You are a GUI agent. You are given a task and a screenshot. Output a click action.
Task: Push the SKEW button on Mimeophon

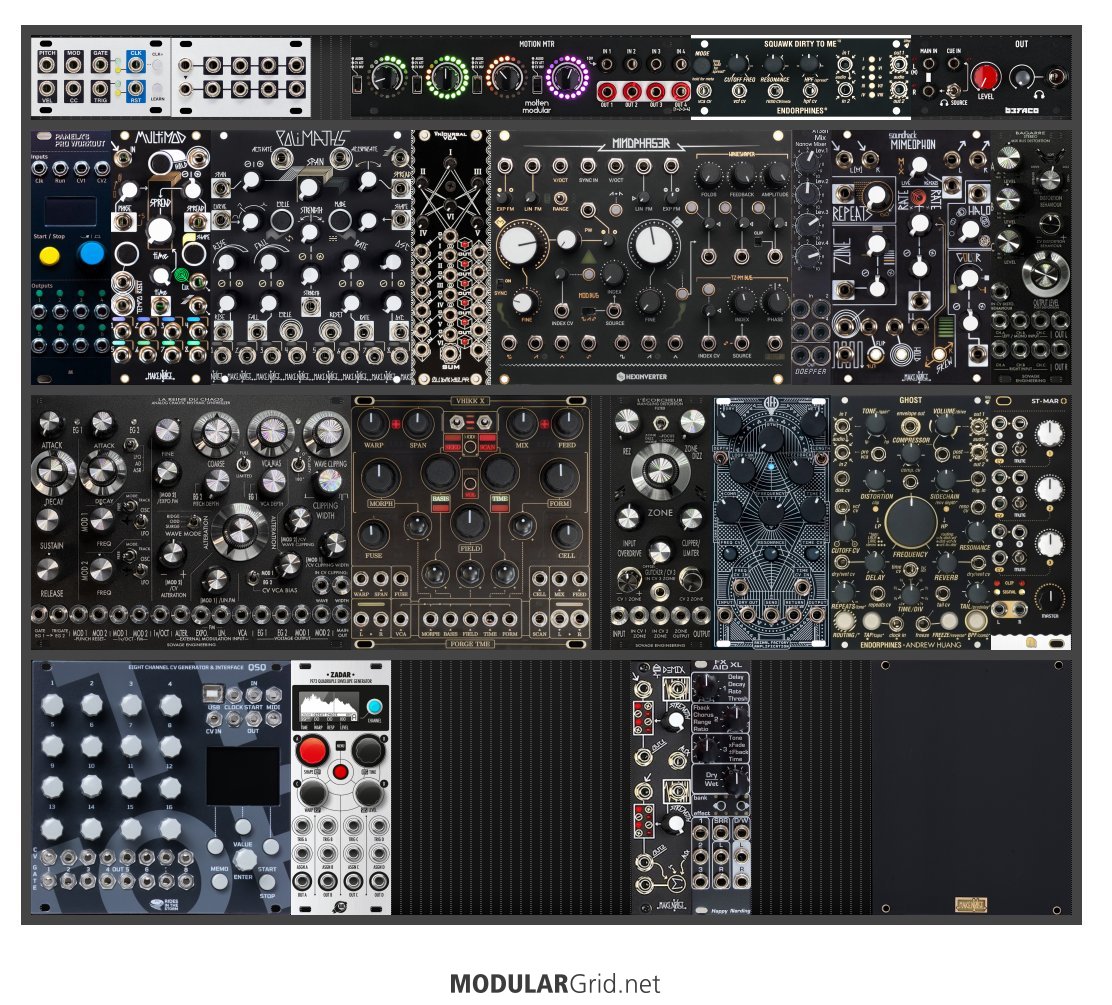939,353
